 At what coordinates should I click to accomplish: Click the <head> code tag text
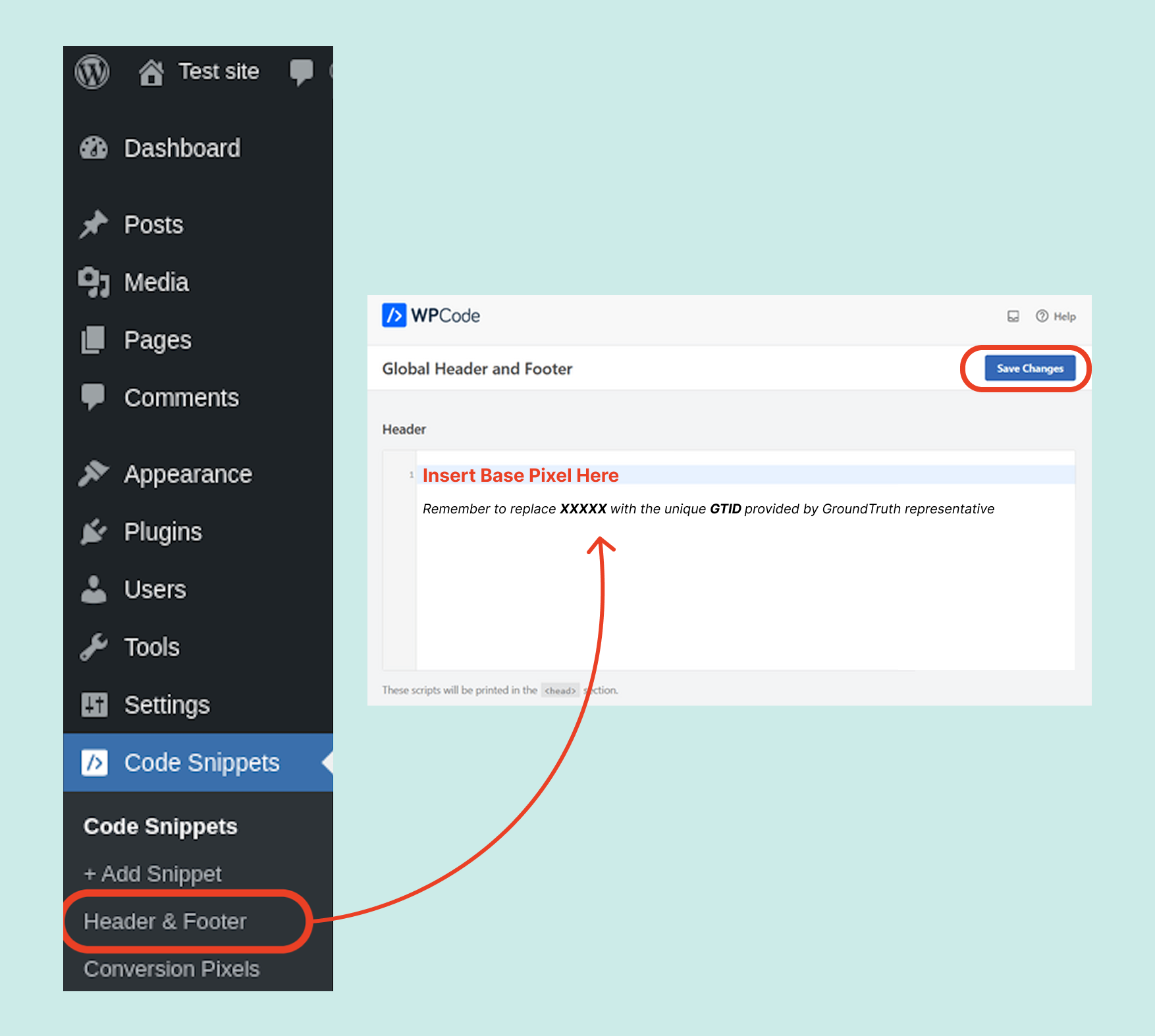560,690
